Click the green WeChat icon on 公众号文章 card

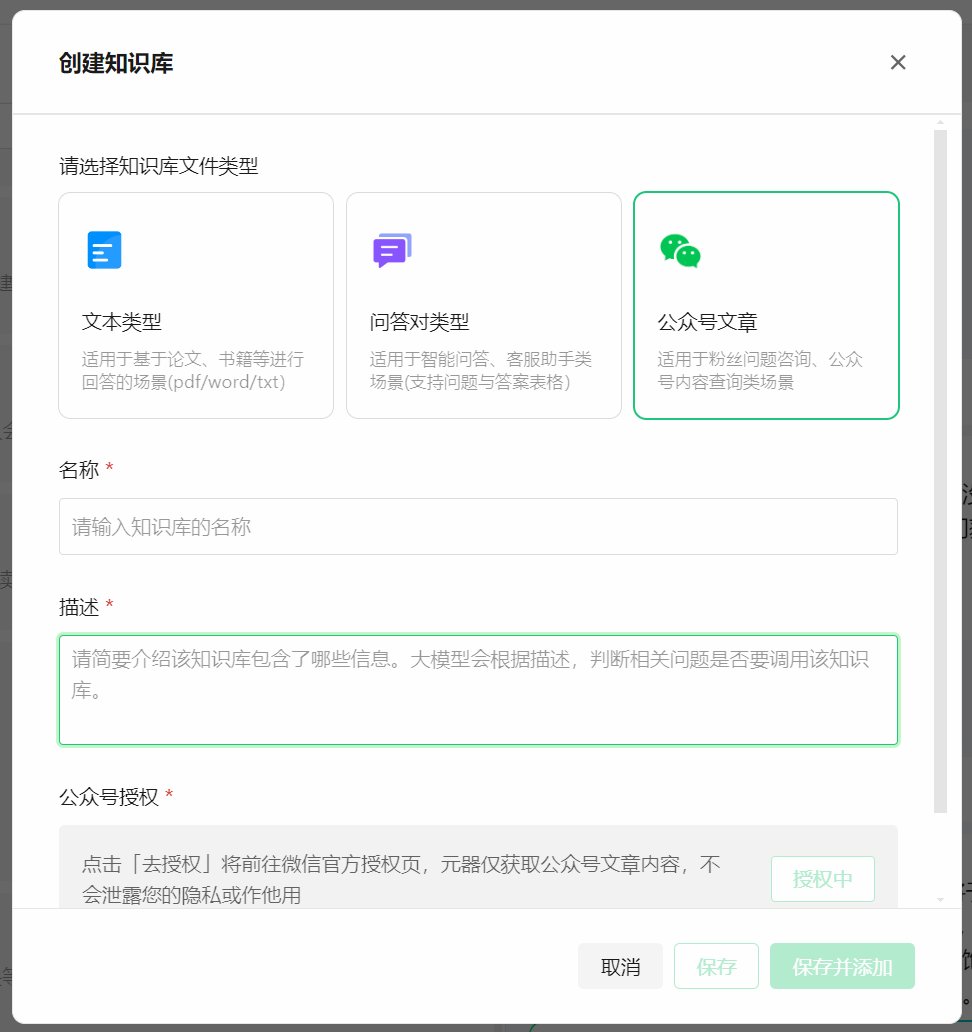pos(681,249)
